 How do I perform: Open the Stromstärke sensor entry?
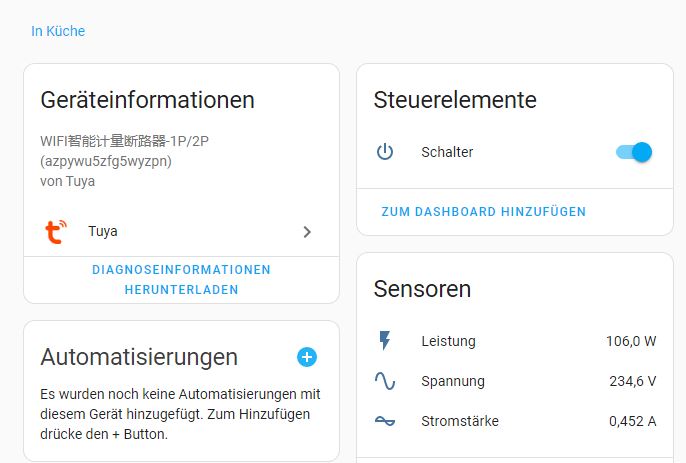click(460, 421)
